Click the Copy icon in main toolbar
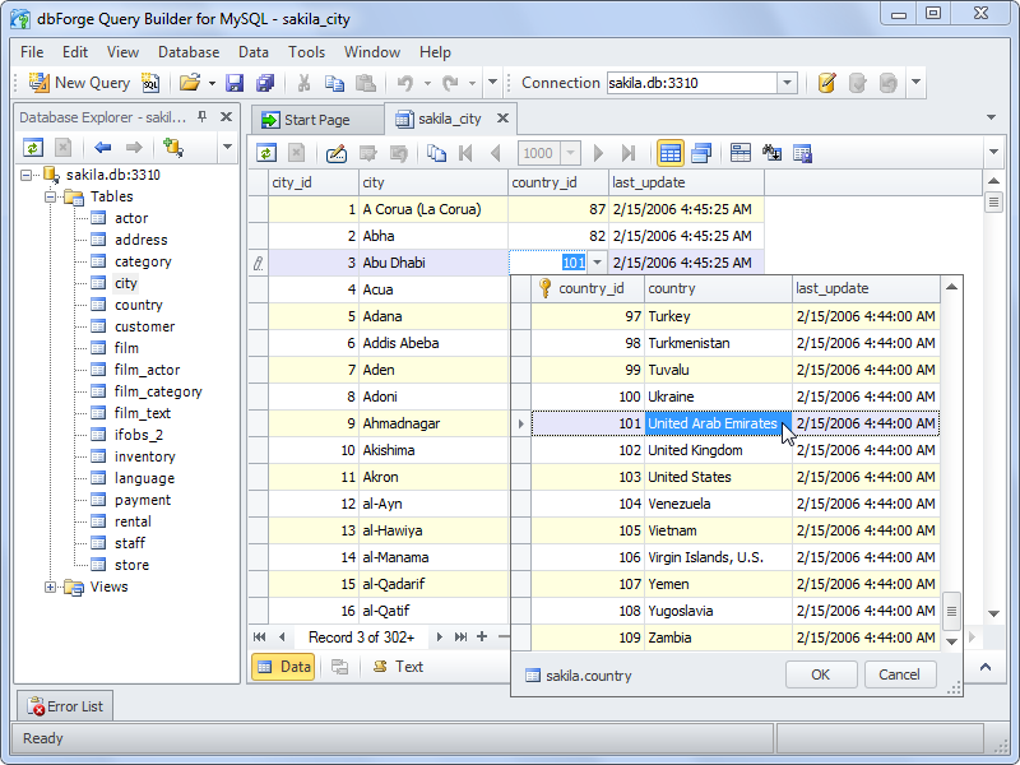This screenshot has height=765, width=1020. pyautogui.click(x=334, y=83)
